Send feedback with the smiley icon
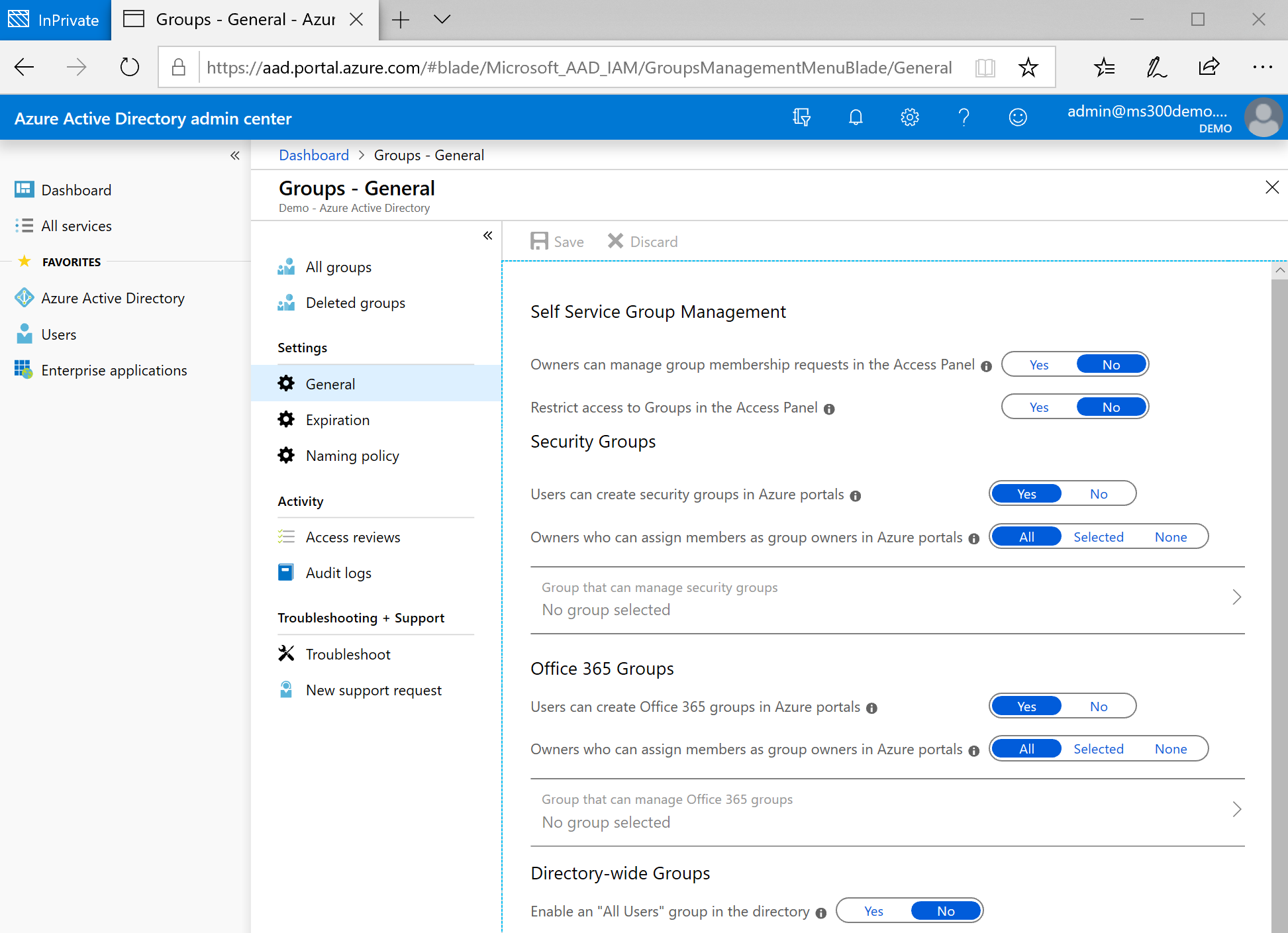 tap(1018, 117)
